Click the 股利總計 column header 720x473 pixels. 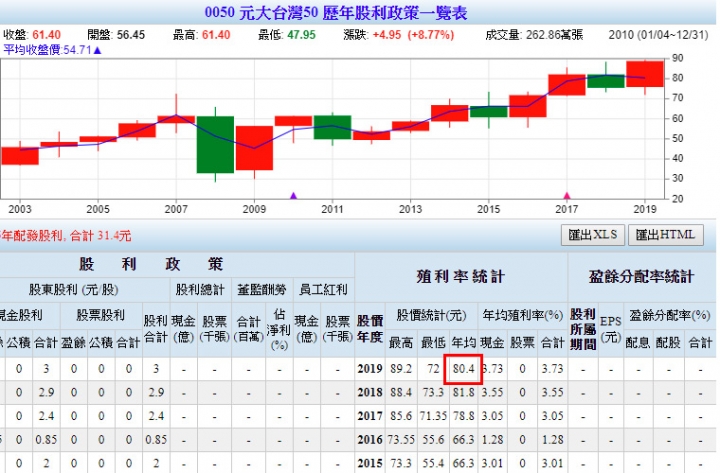point(200,289)
